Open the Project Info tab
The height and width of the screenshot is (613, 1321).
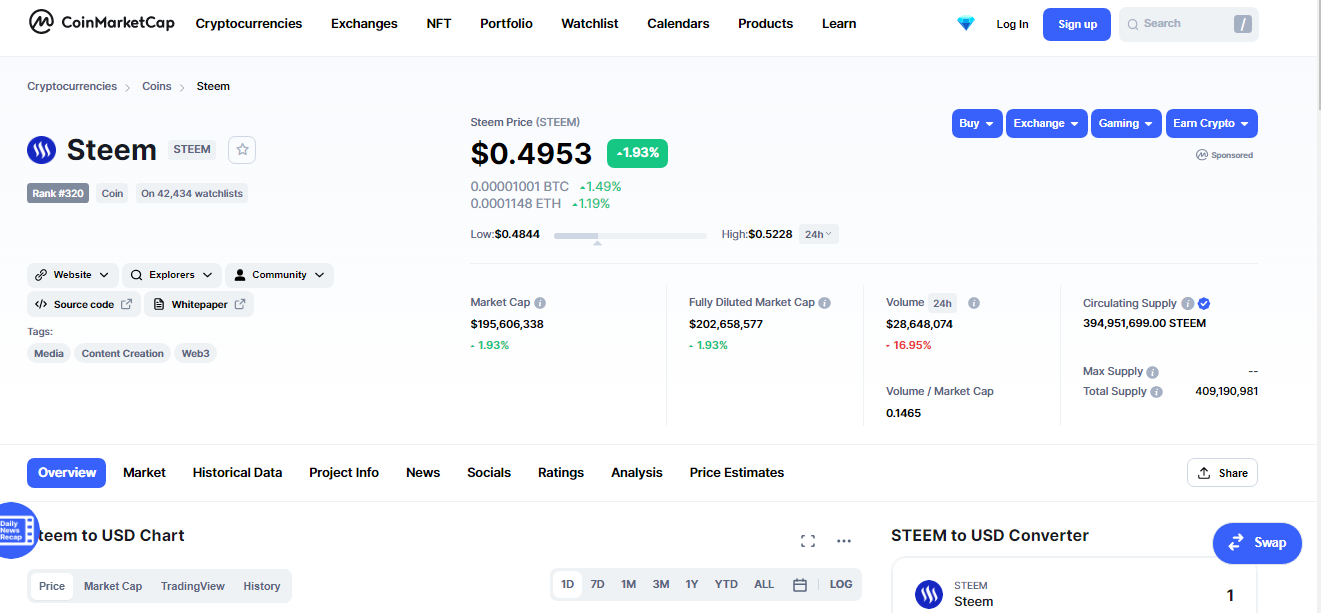(x=344, y=472)
